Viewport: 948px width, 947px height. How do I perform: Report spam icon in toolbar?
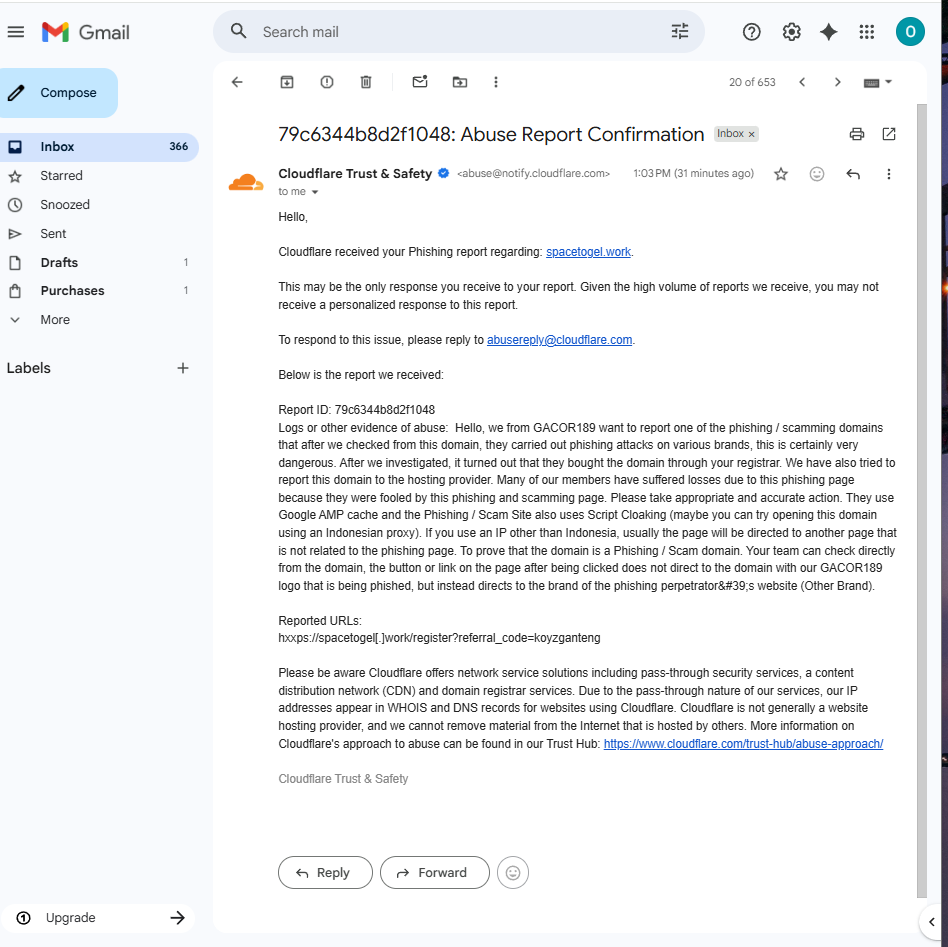pyautogui.click(x=327, y=82)
